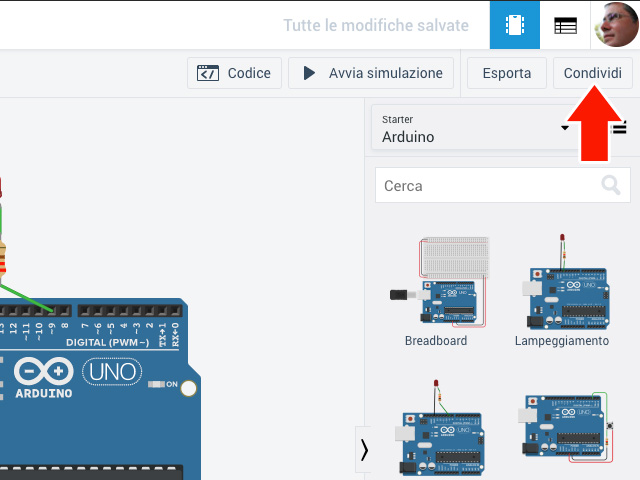The height and width of the screenshot is (480, 640).
Task: Click the Arduino infinity logo on board
Action: [43, 372]
